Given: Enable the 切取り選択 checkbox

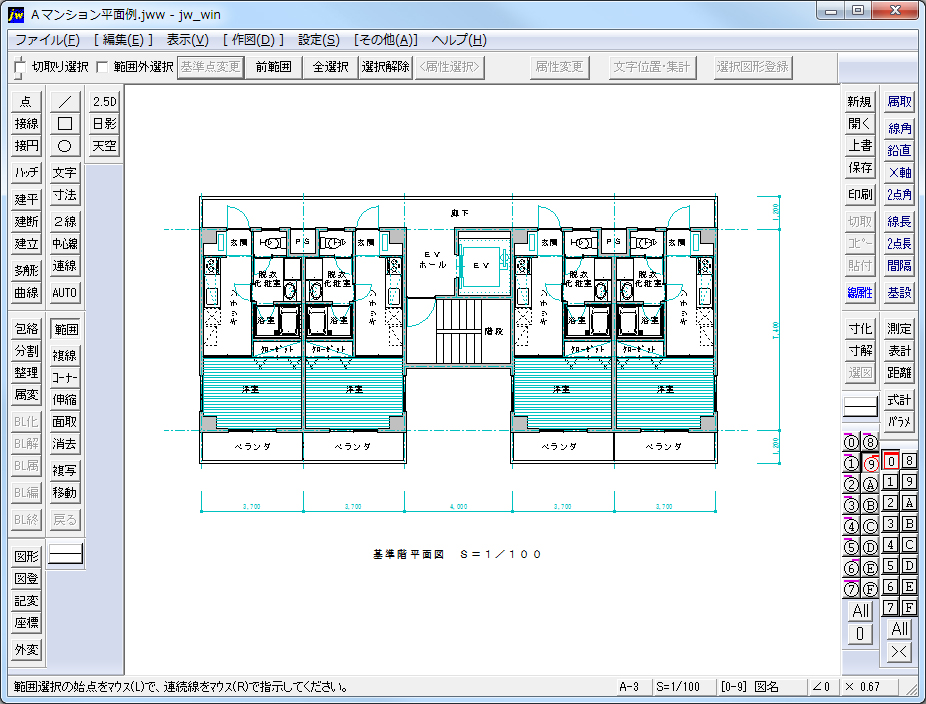Looking at the screenshot, I should pyautogui.click(x=20, y=67).
